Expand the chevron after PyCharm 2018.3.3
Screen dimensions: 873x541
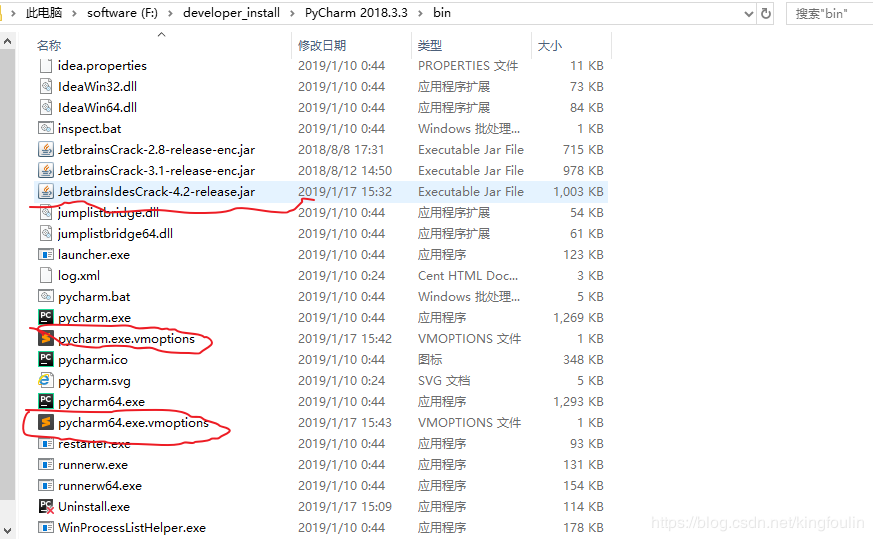(420, 13)
